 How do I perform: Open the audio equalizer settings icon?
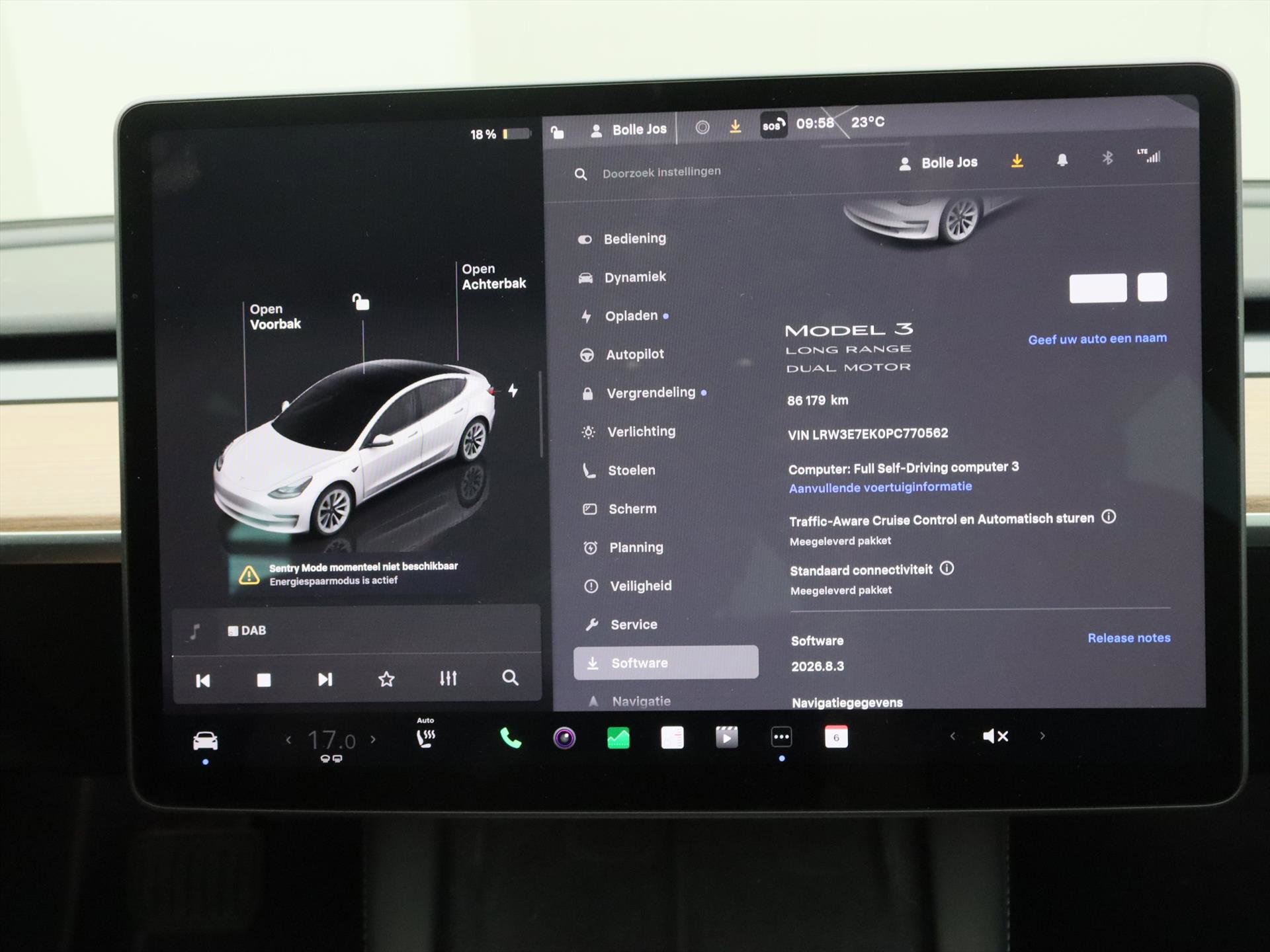(448, 678)
